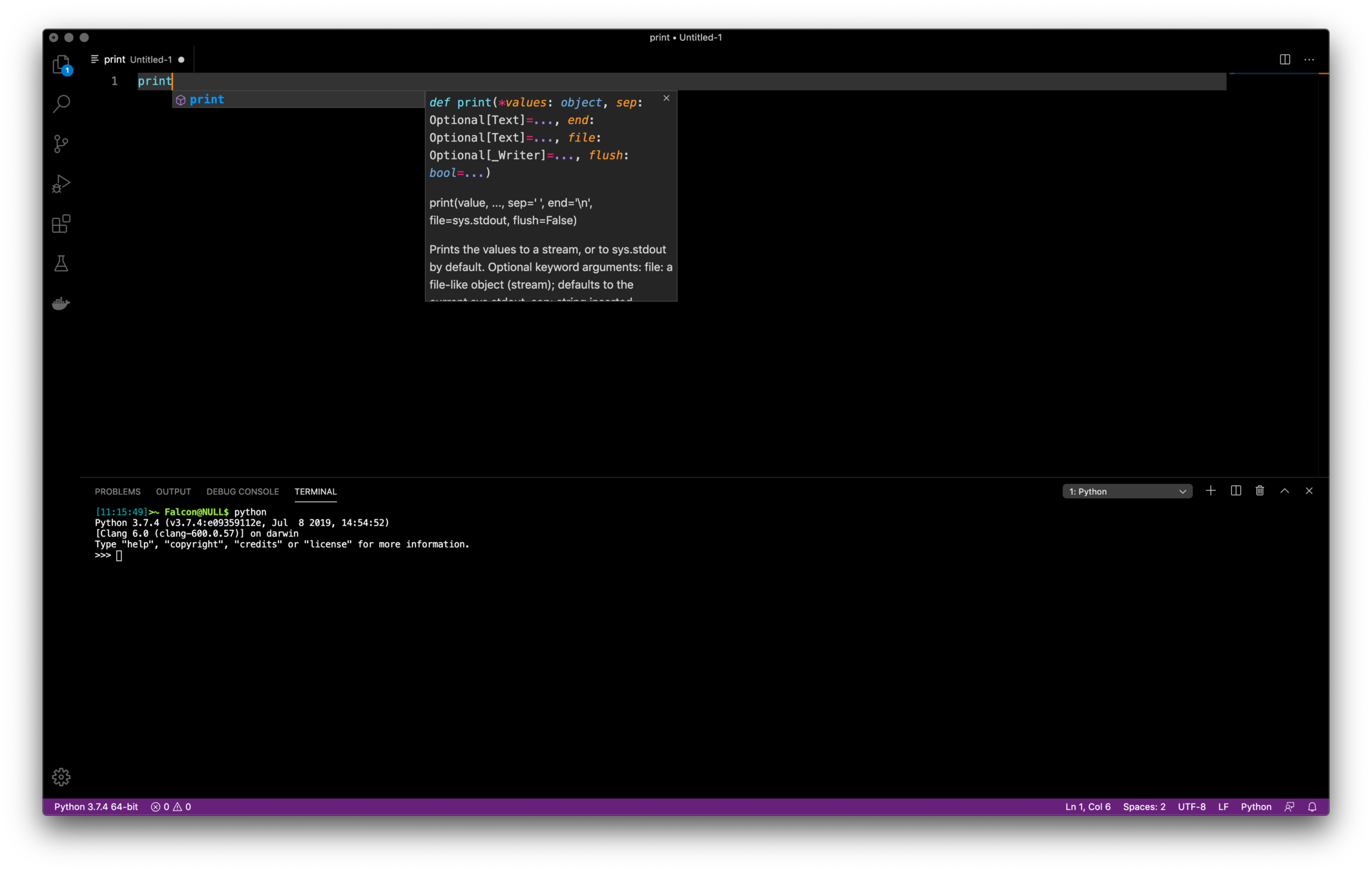Open the Search view icon
The height and width of the screenshot is (872, 1372).
(61, 103)
